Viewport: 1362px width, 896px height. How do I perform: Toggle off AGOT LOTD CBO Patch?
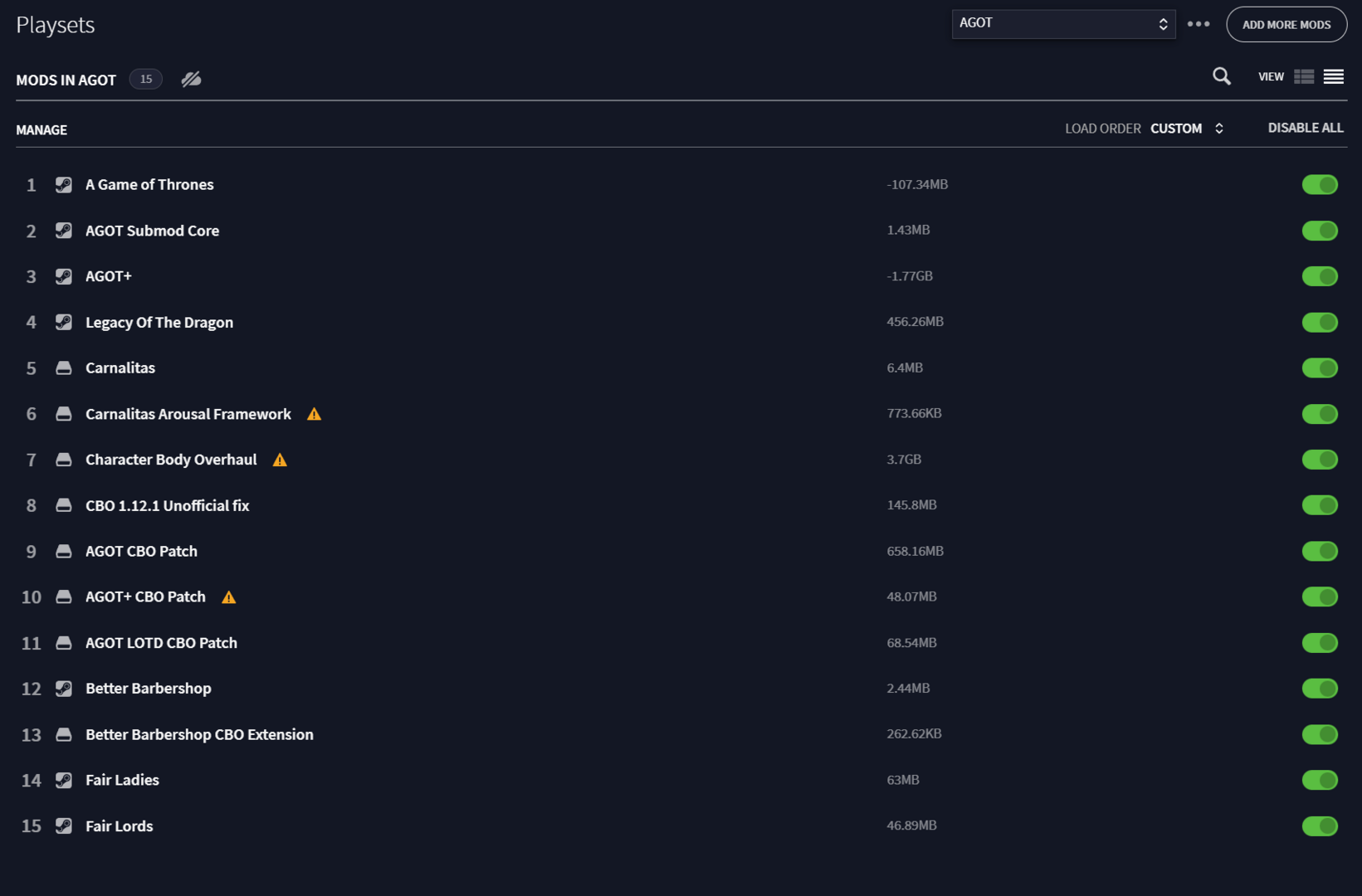point(1320,643)
